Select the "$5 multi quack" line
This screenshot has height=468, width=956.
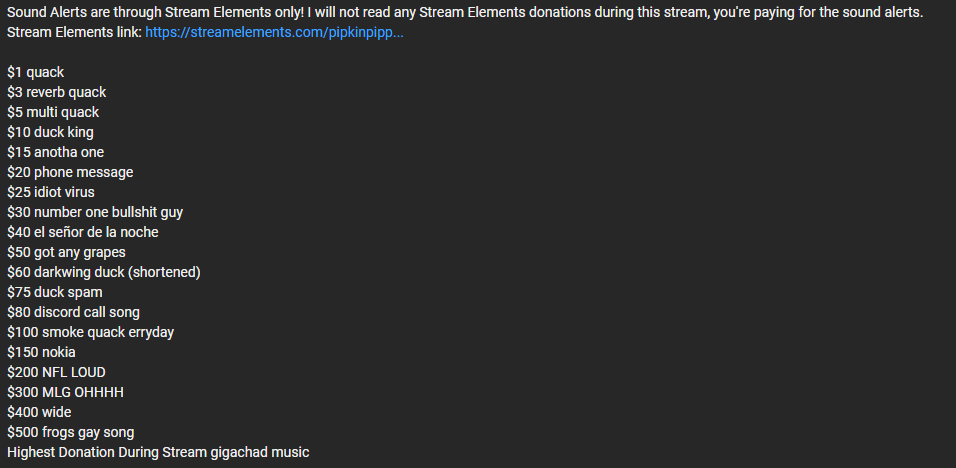click(x=53, y=113)
